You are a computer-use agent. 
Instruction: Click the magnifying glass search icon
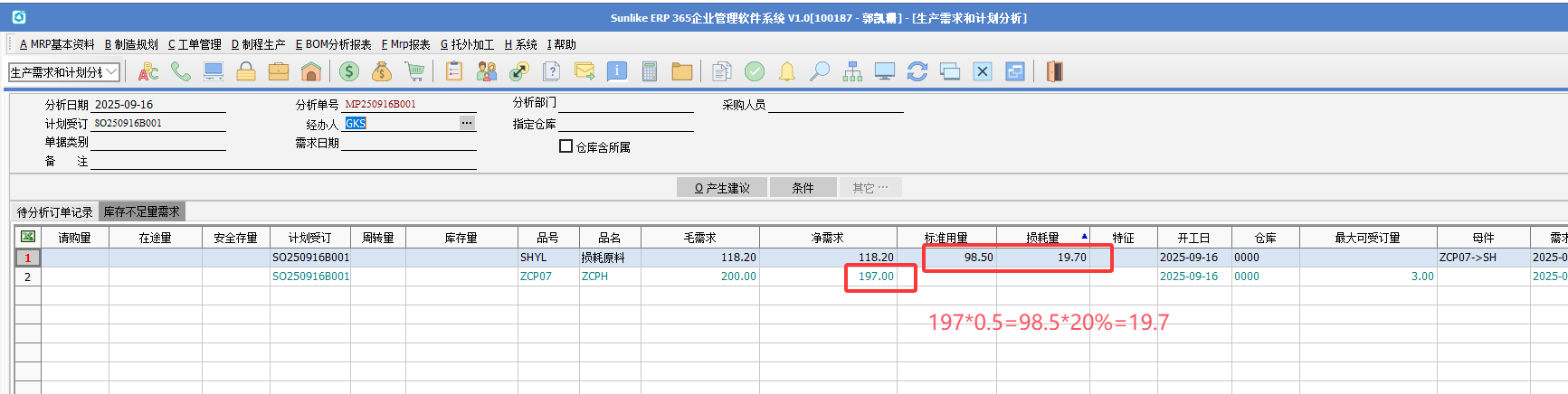tap(820, 71)
